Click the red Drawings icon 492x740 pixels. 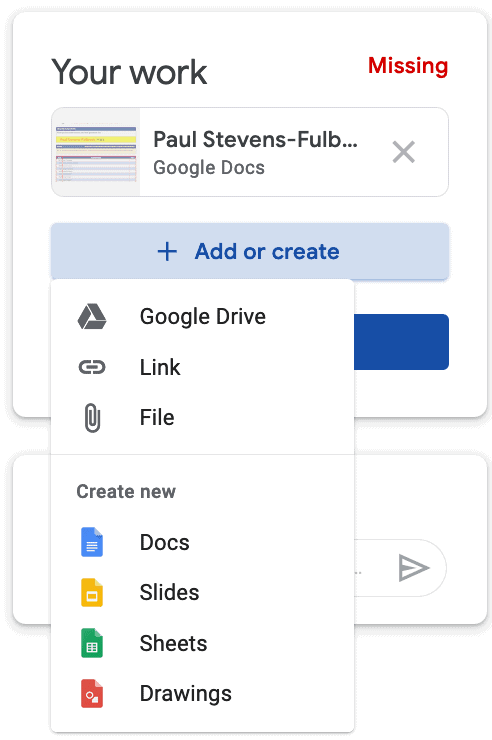(92, 694)
